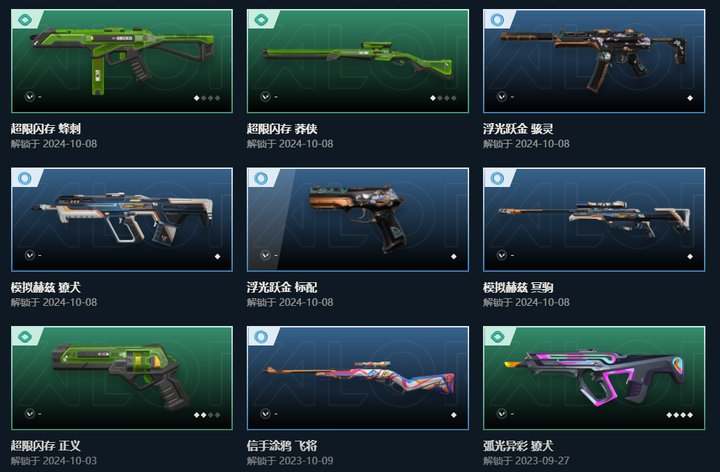
Task: Click the tier badge on 弧光异彩 獠犬 card
Action: point(497,337)
